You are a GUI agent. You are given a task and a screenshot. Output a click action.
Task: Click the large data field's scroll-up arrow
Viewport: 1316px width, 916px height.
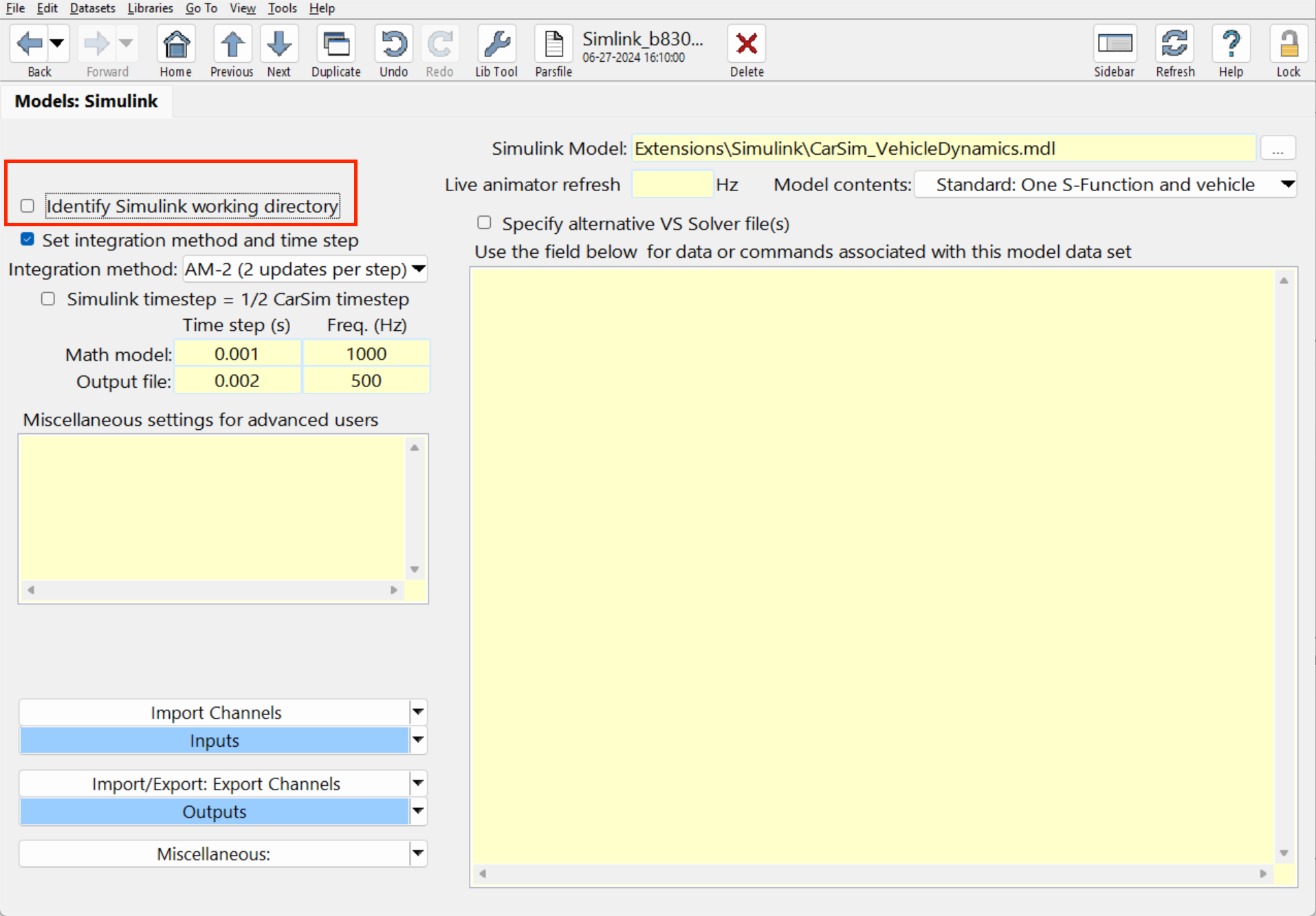pyautogui.click(x=1284, y=281)
